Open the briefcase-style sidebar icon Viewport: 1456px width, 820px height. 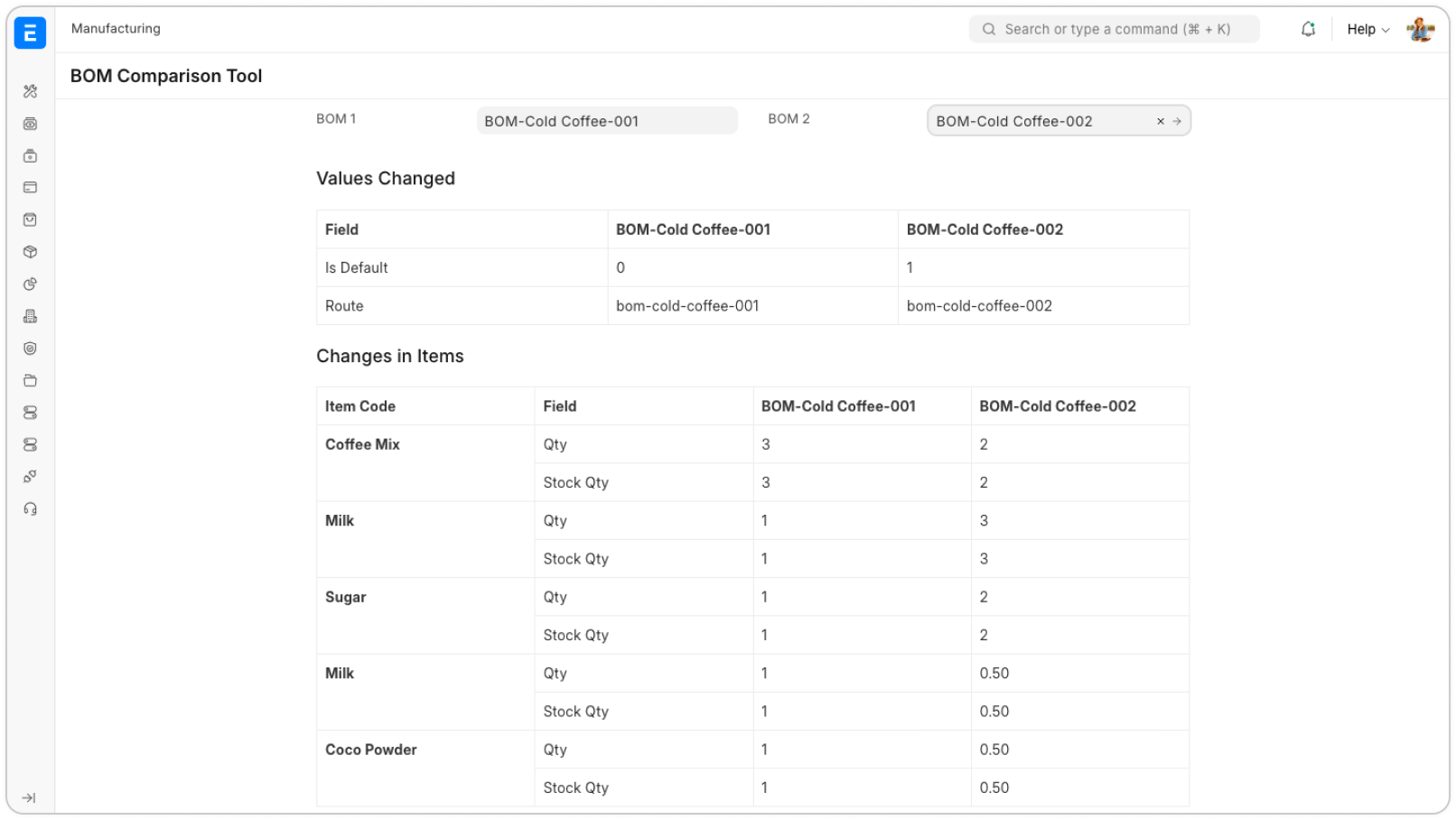click(30, 156)
